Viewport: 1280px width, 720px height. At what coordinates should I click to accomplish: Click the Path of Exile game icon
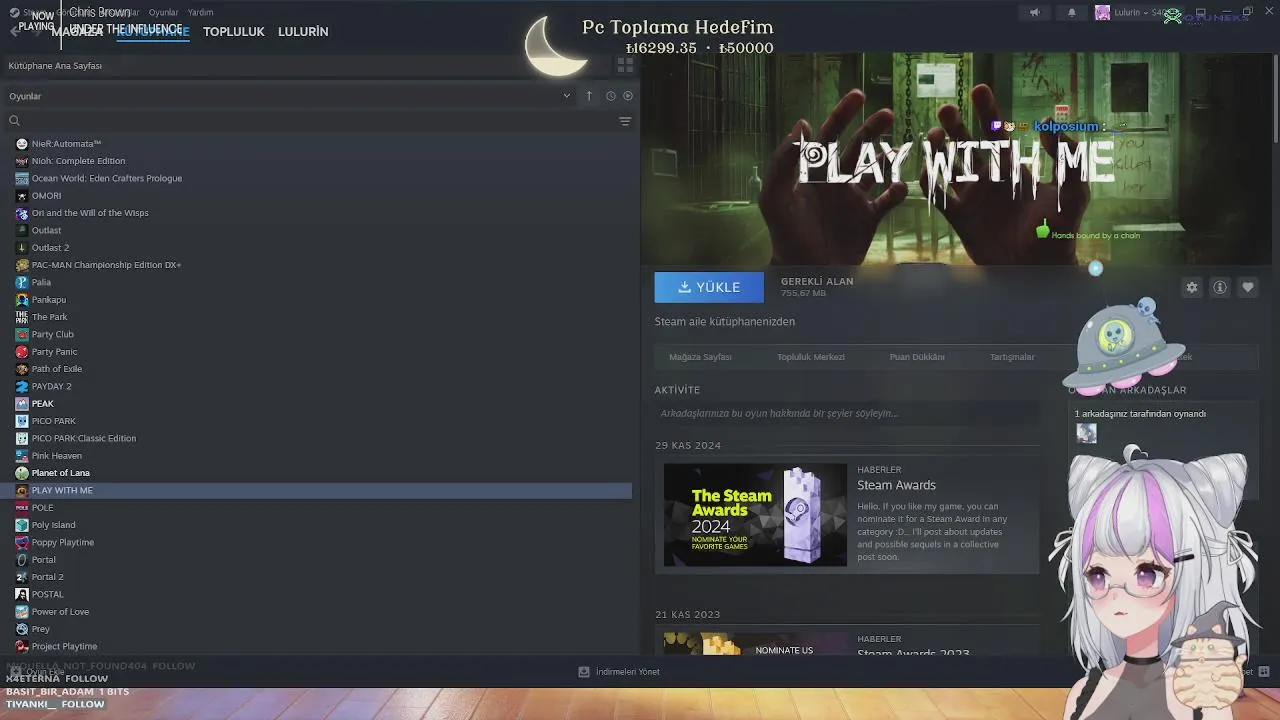tap(22, 369)
